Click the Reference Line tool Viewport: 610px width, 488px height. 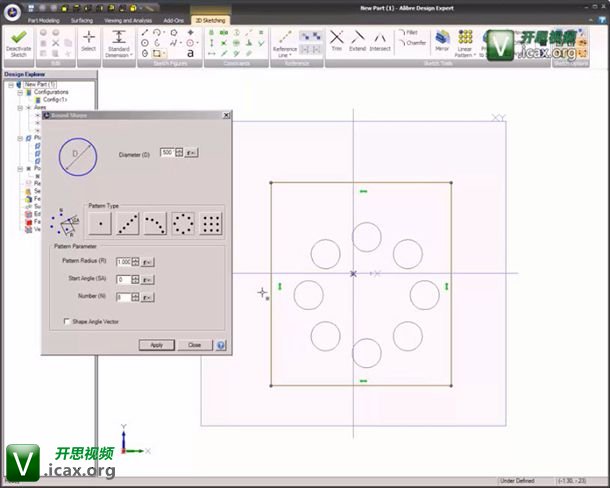[x=285, y=43]
